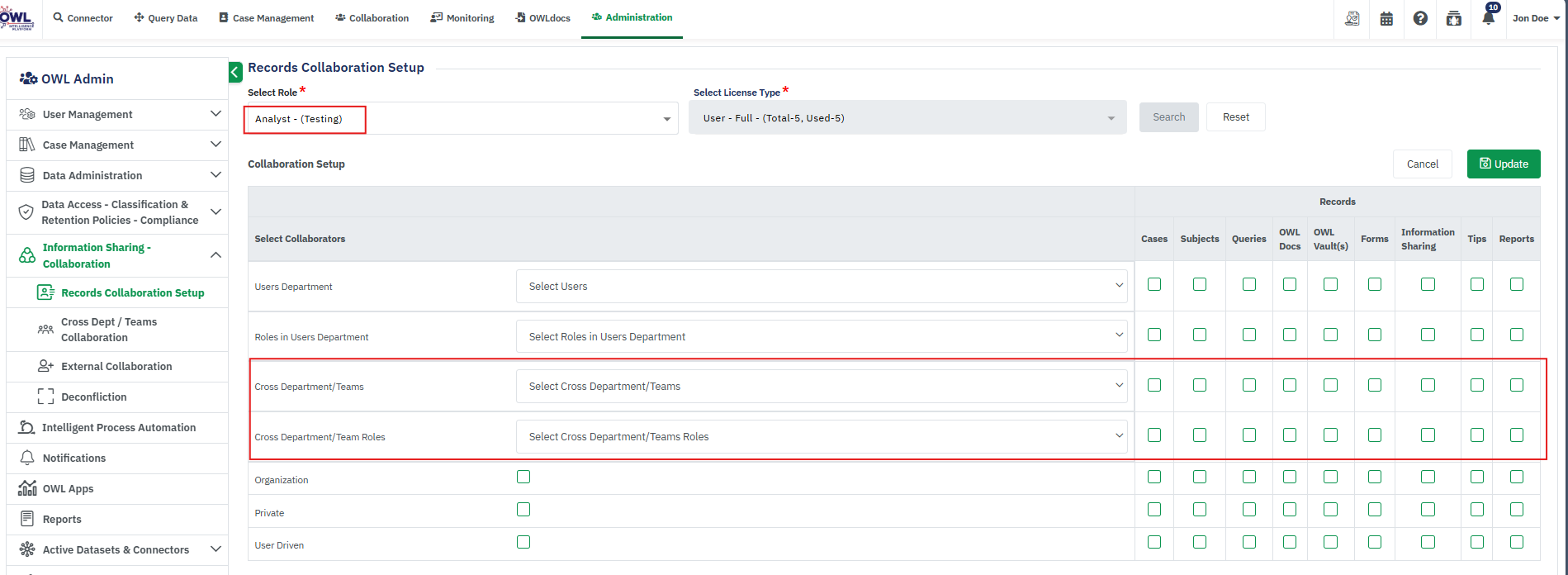Click the notification bell icon
Viewport: 1568px width, 575px height.
tap(1488, 18)
